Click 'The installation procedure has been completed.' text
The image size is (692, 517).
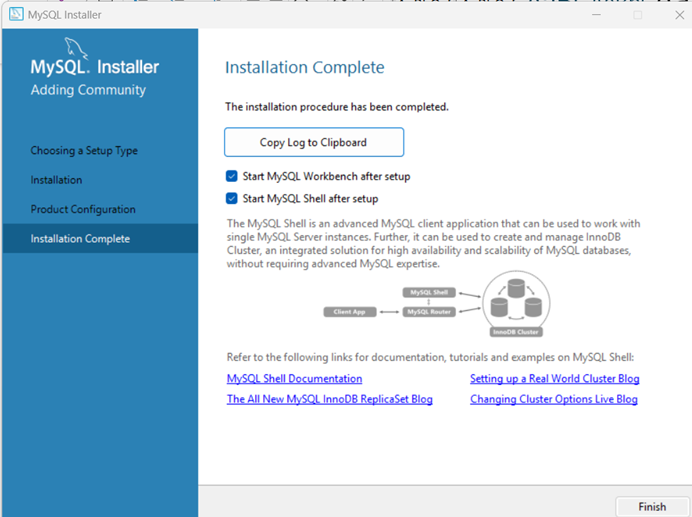[337, 107]
